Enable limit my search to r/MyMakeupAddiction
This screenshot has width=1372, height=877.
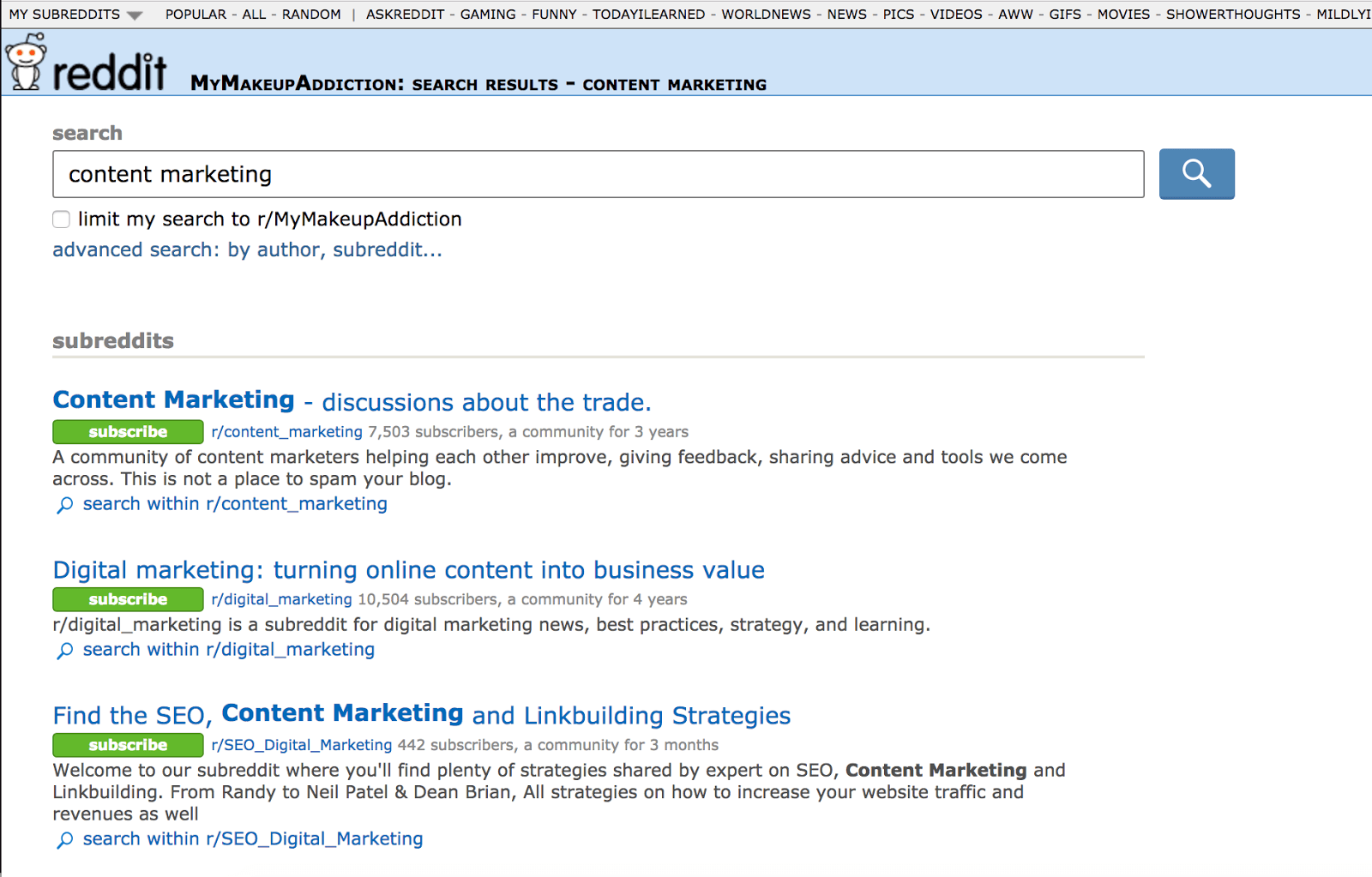click(x=62, y=219)
